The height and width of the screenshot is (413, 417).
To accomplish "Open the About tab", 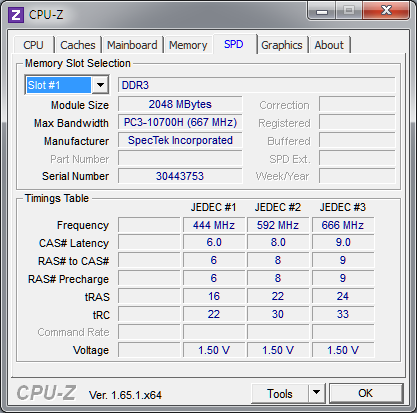I will coord(329,45).
